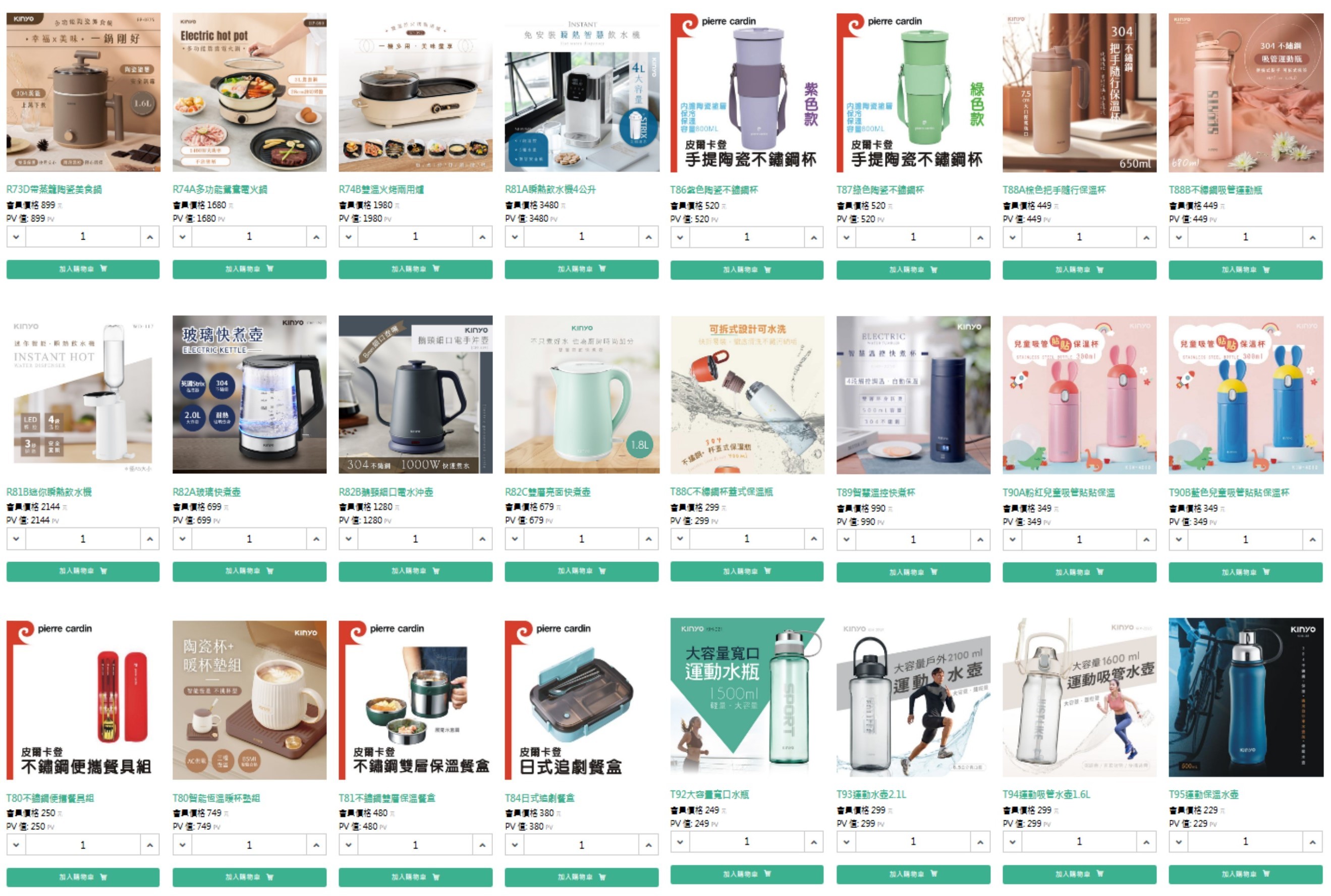Click quantity field for T88C thermos bottle
The height and width of the screenshot is (896, 1331).
747,539
